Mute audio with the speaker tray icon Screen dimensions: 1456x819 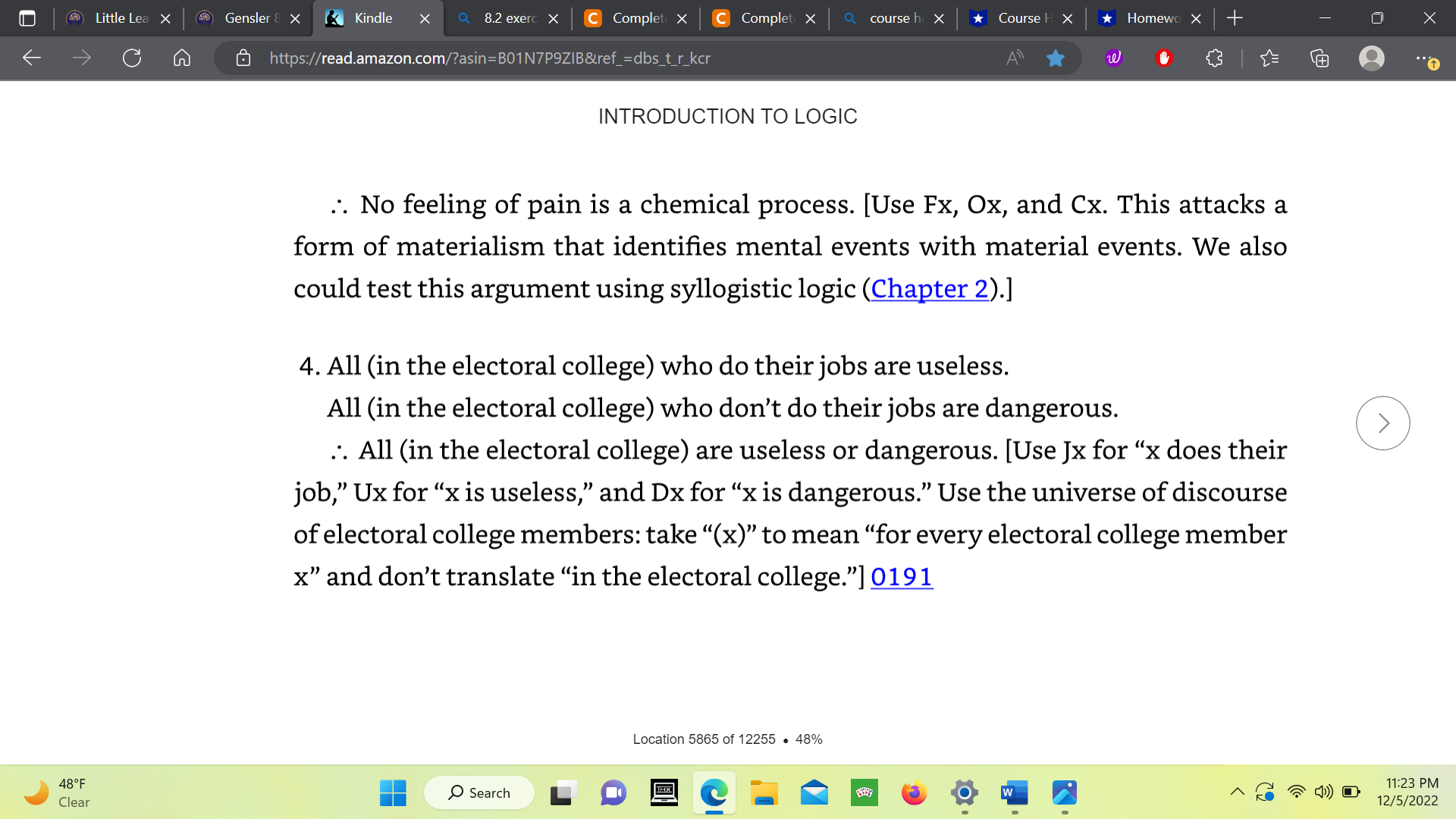click(x=1323, y=791)
